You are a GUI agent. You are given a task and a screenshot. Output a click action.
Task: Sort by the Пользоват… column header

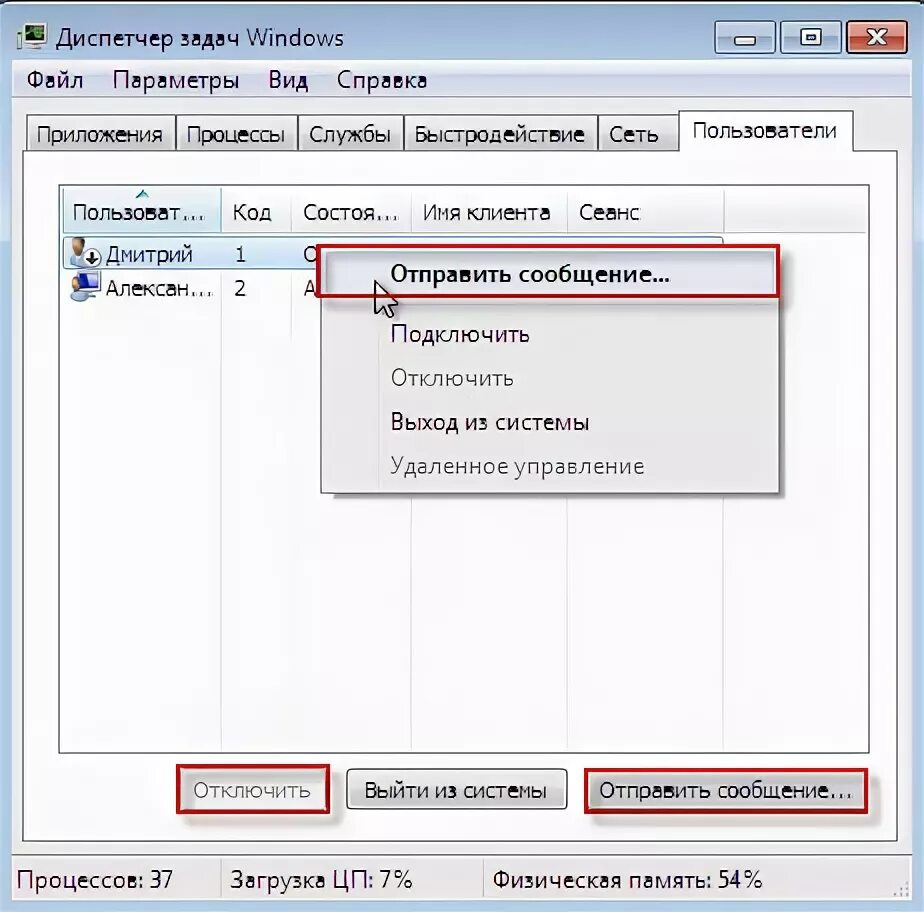pyautogui.click(x=141, y=210)
